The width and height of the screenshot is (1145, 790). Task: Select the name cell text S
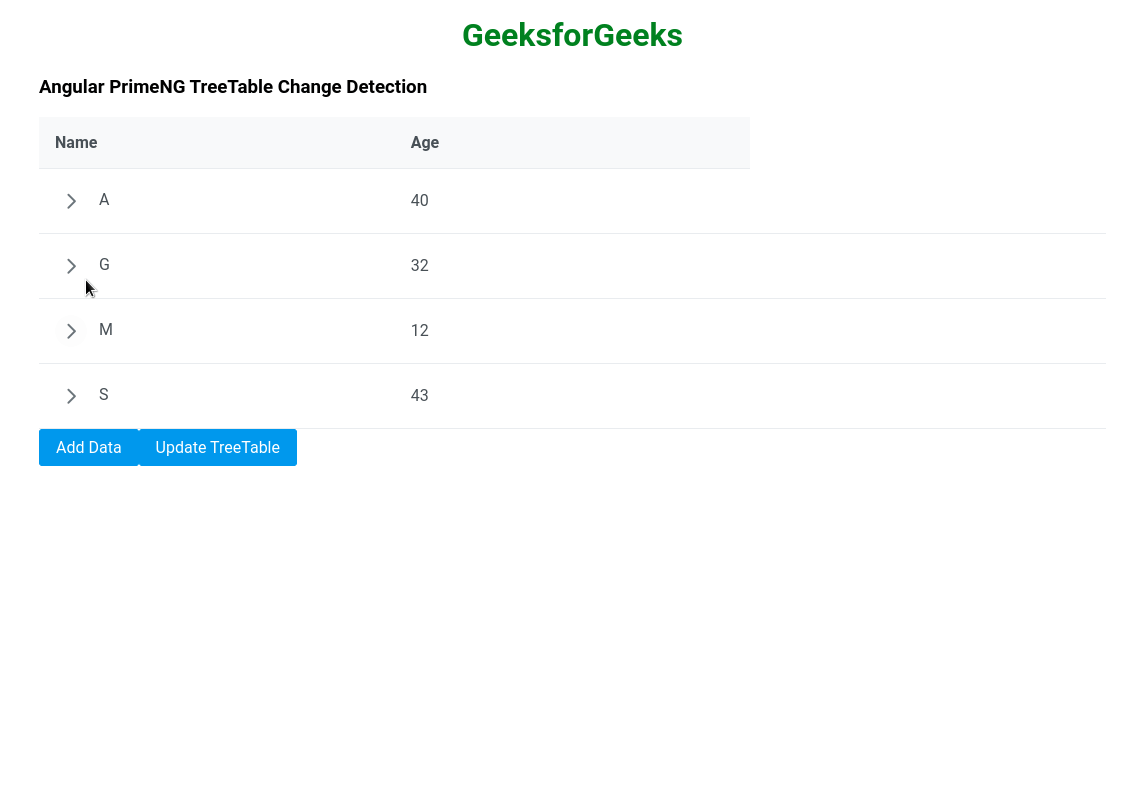click(x=104, y=395)
